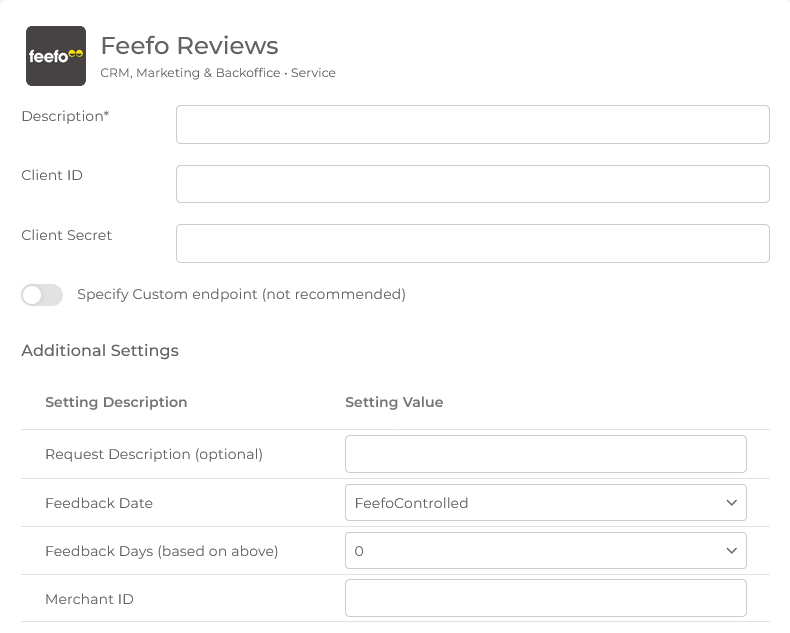
Task: Expand the Feedback Days dropdown
Action: pos(545,551)
